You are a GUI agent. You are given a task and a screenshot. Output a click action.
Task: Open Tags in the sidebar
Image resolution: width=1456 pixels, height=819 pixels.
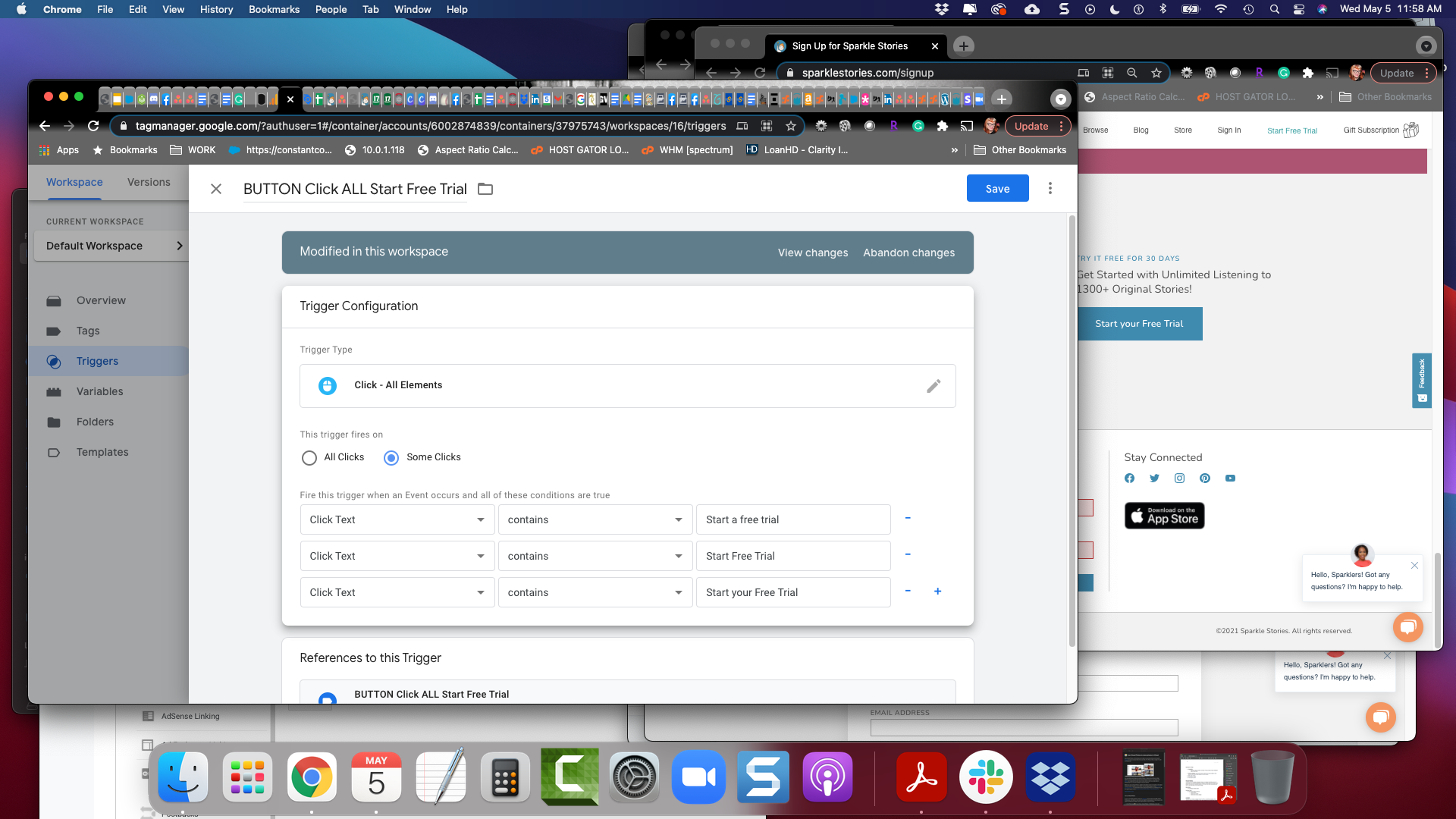coord(88,331)
